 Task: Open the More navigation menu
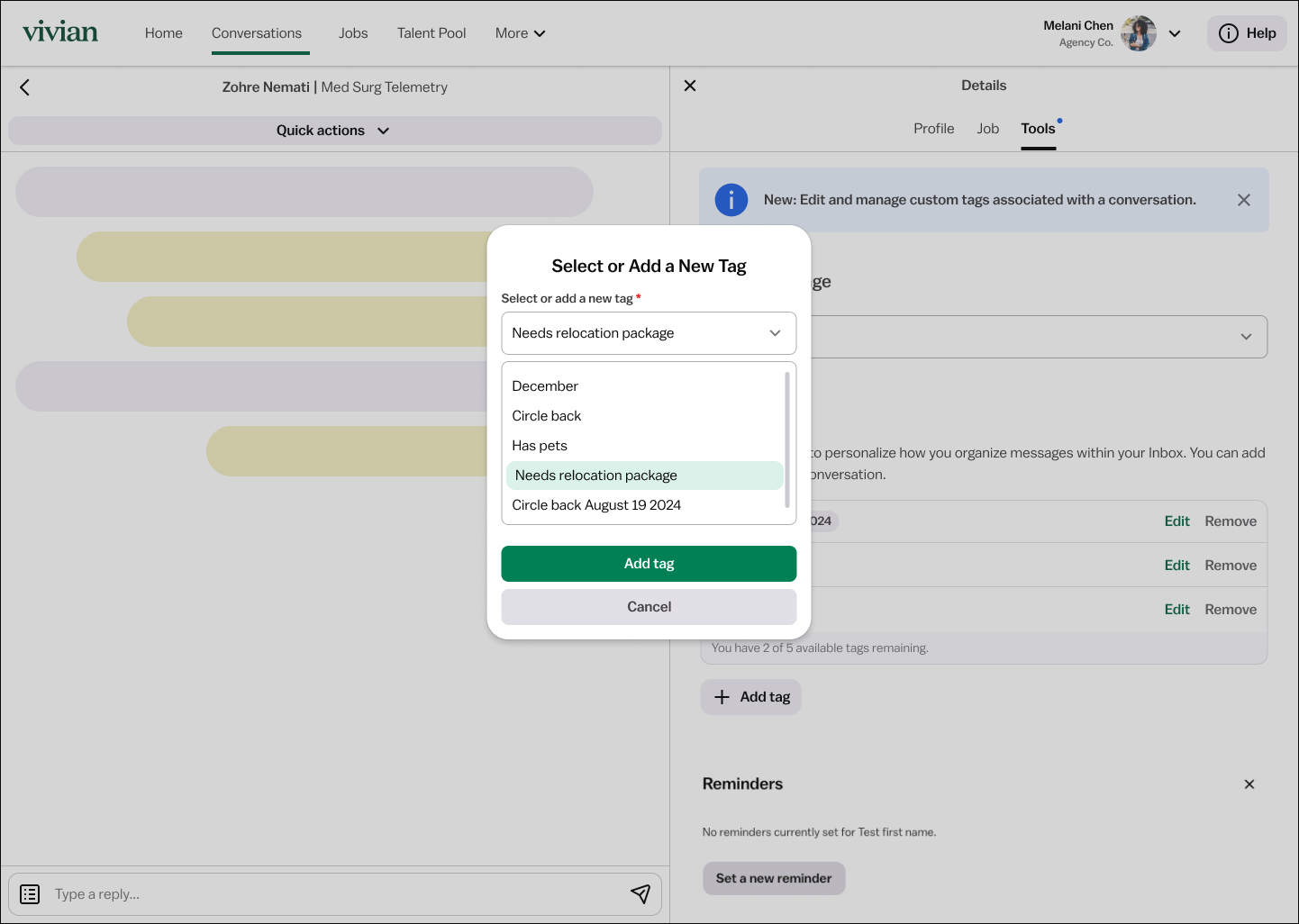tap(521, 33)
